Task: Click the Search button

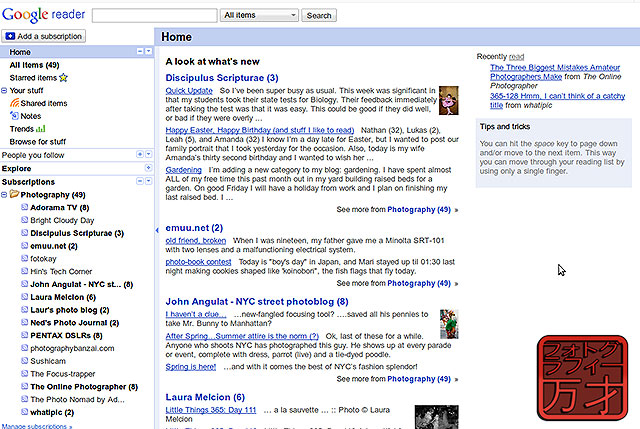Action: point(319,16)
